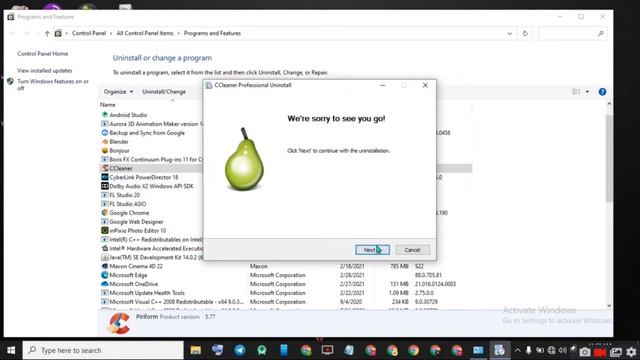Open View installed updates link
Image resolution: width=640 pixels, height=360 pixels.
(44, 71)
